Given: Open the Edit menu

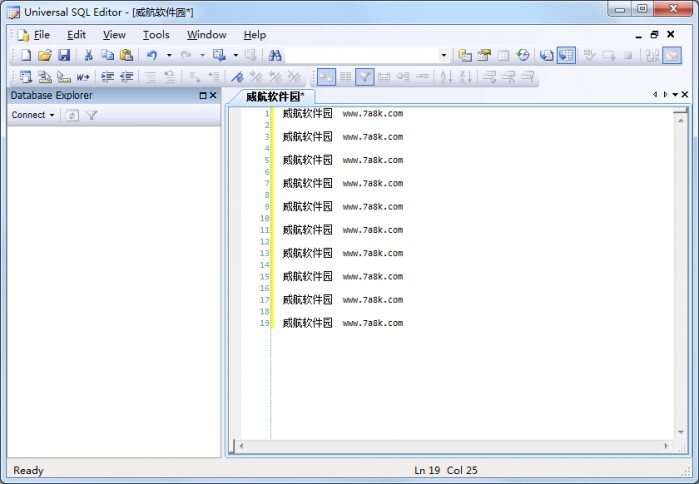Looking at the screenshot, I should click(76, 35).
